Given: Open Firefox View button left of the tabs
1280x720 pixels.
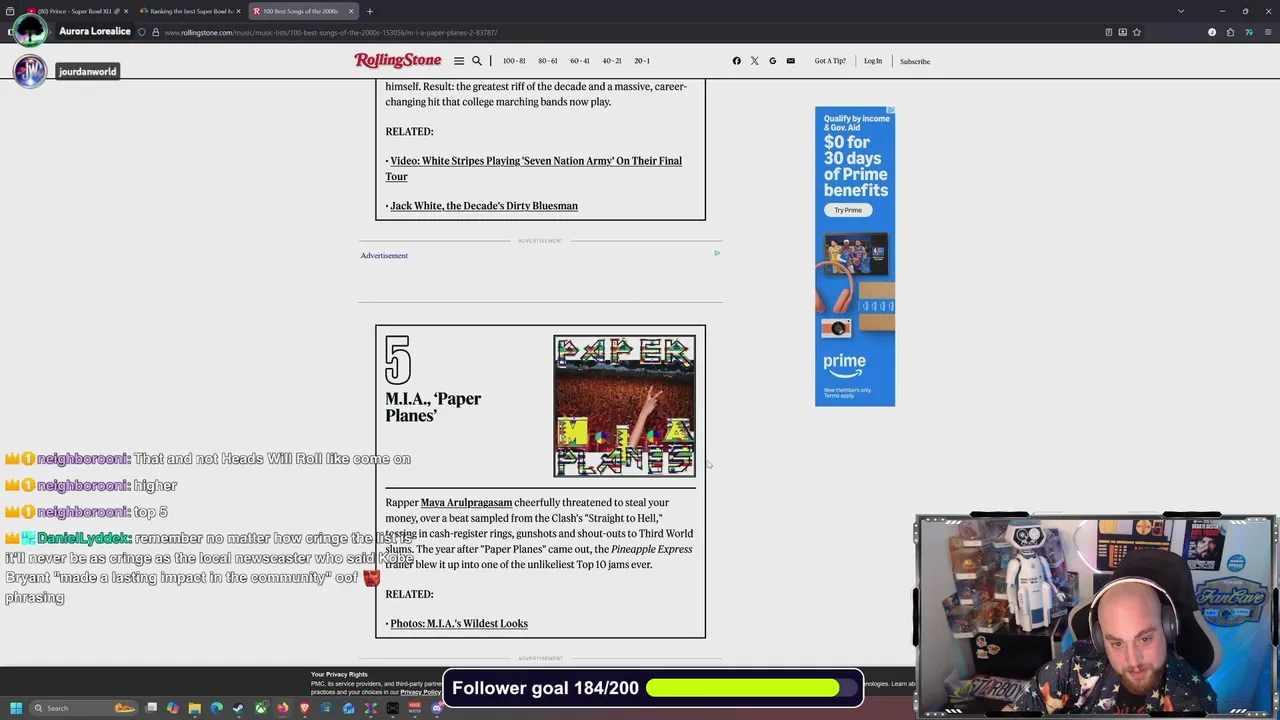Looking at the screenshot, I should pos(10,11).
